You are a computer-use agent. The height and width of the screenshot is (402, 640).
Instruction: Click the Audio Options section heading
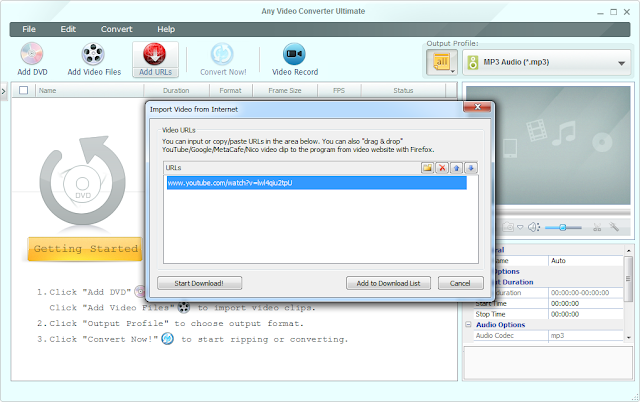500,324
